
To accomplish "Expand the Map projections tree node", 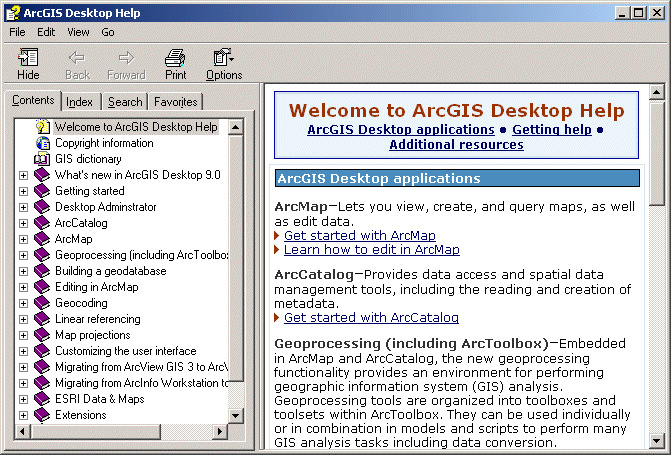I will coord(24,335).
